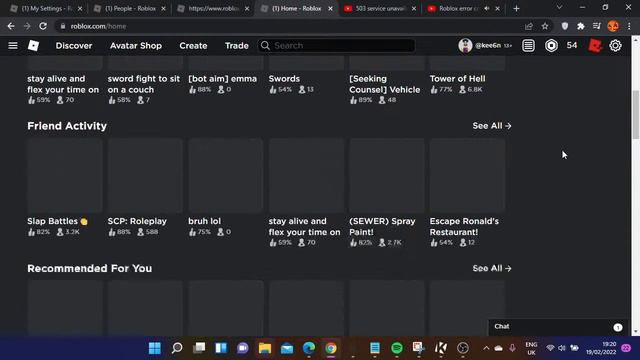Click the share page icon in the address bar
The image size is (640, 360).
(529, 26)
